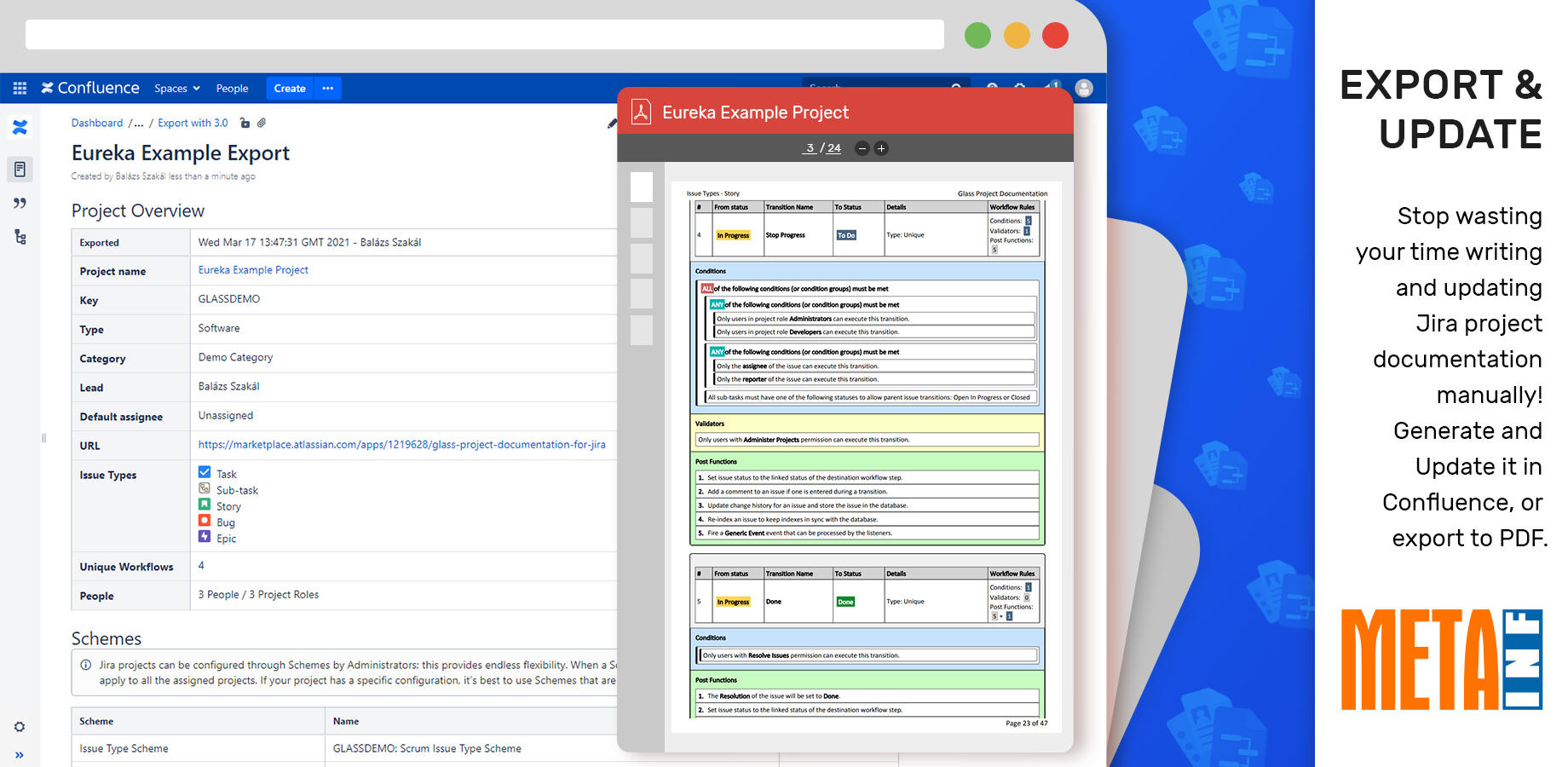This screenshot has height=767, width=1568.
Task: Open page attachments via the paperclip icon
Action: [262, 123]
